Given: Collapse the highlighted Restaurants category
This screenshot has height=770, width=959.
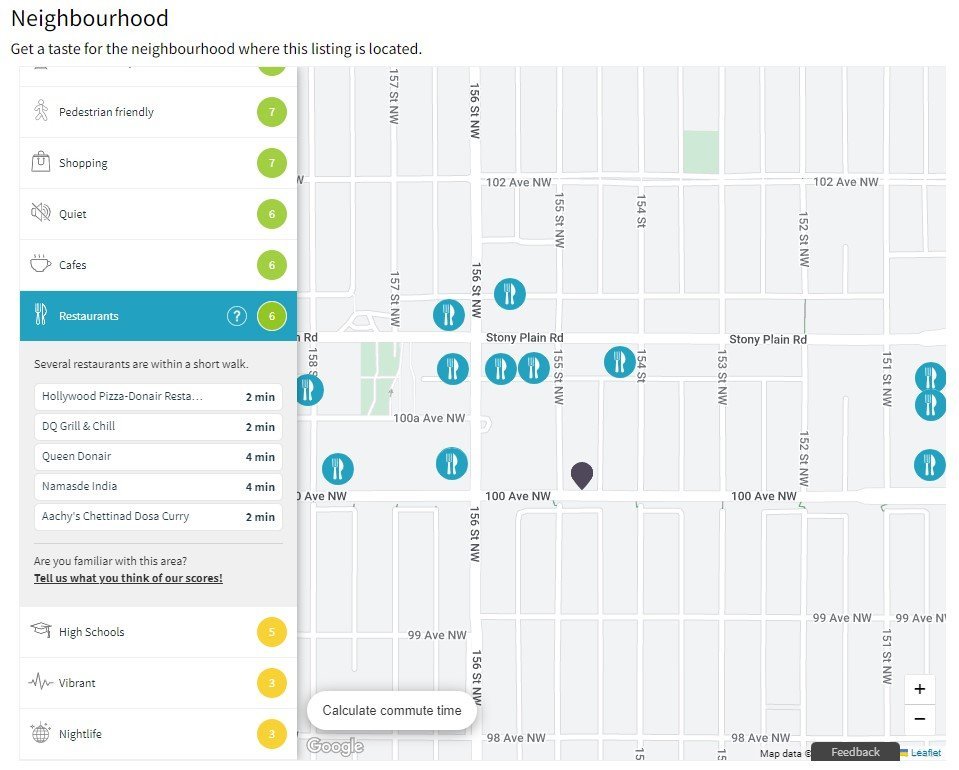Looking at the screenshot, I should [x=158, y=316].
